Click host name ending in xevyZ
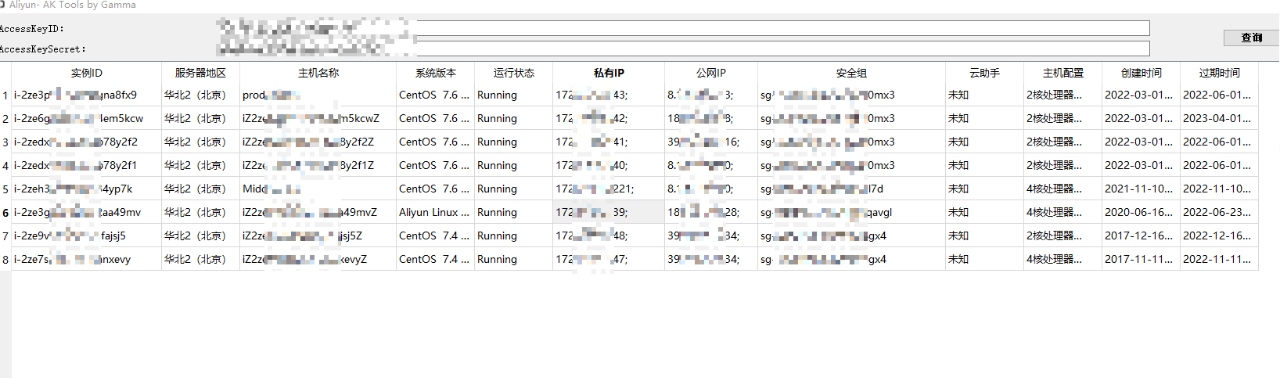 318,259
